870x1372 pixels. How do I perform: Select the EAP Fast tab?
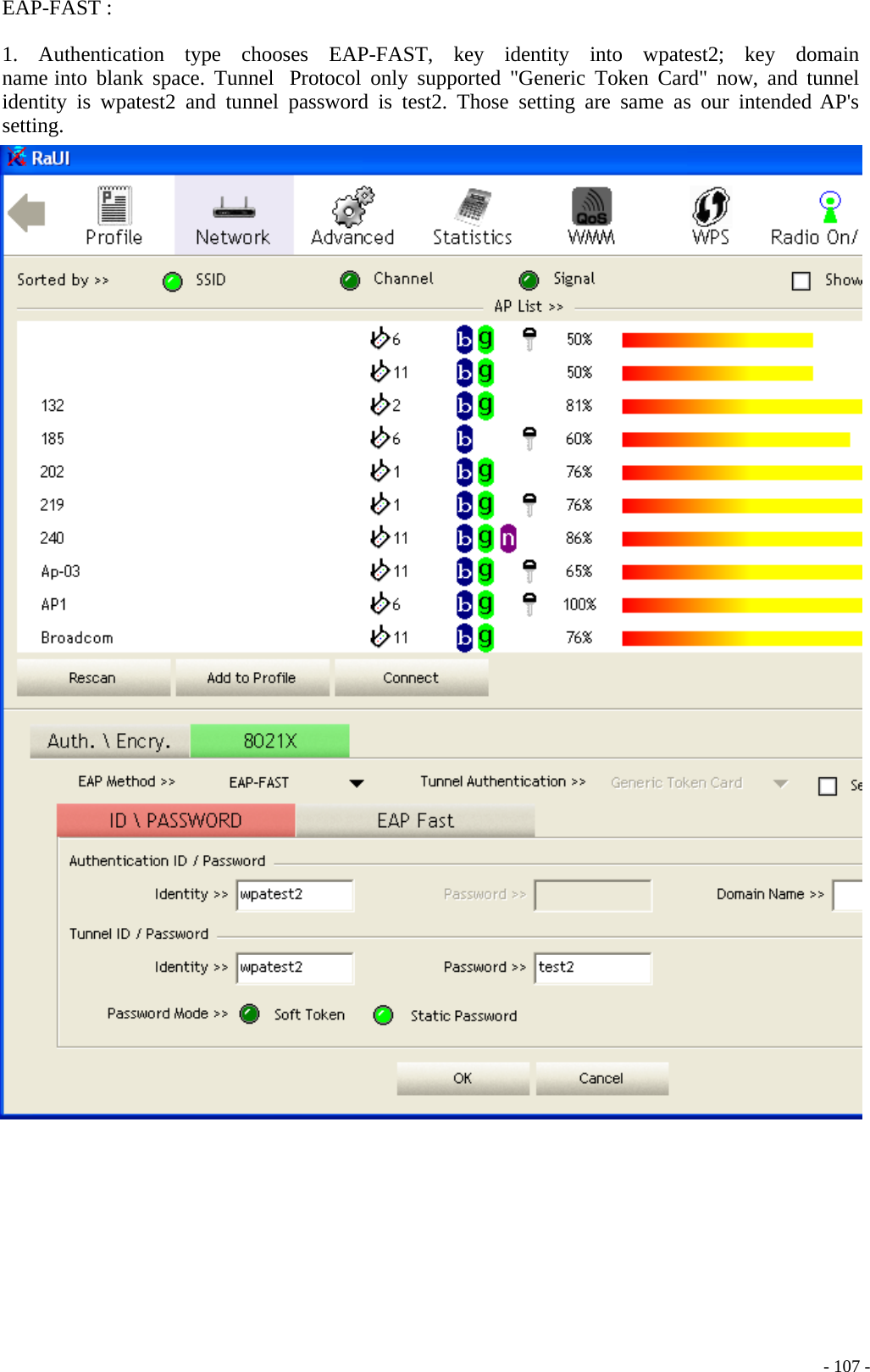click(x=415, y=820)
